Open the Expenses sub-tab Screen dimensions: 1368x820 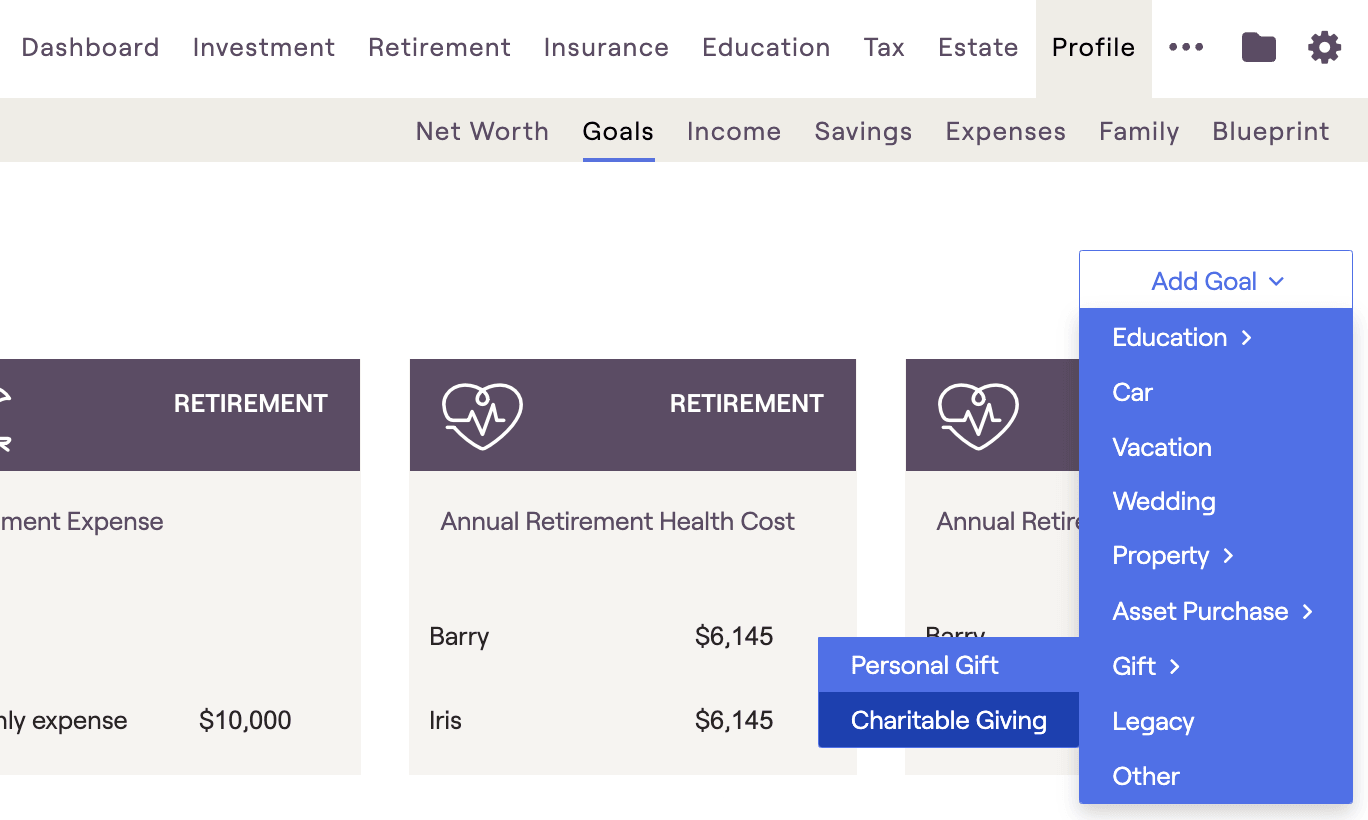click(x=1005, y=131)
